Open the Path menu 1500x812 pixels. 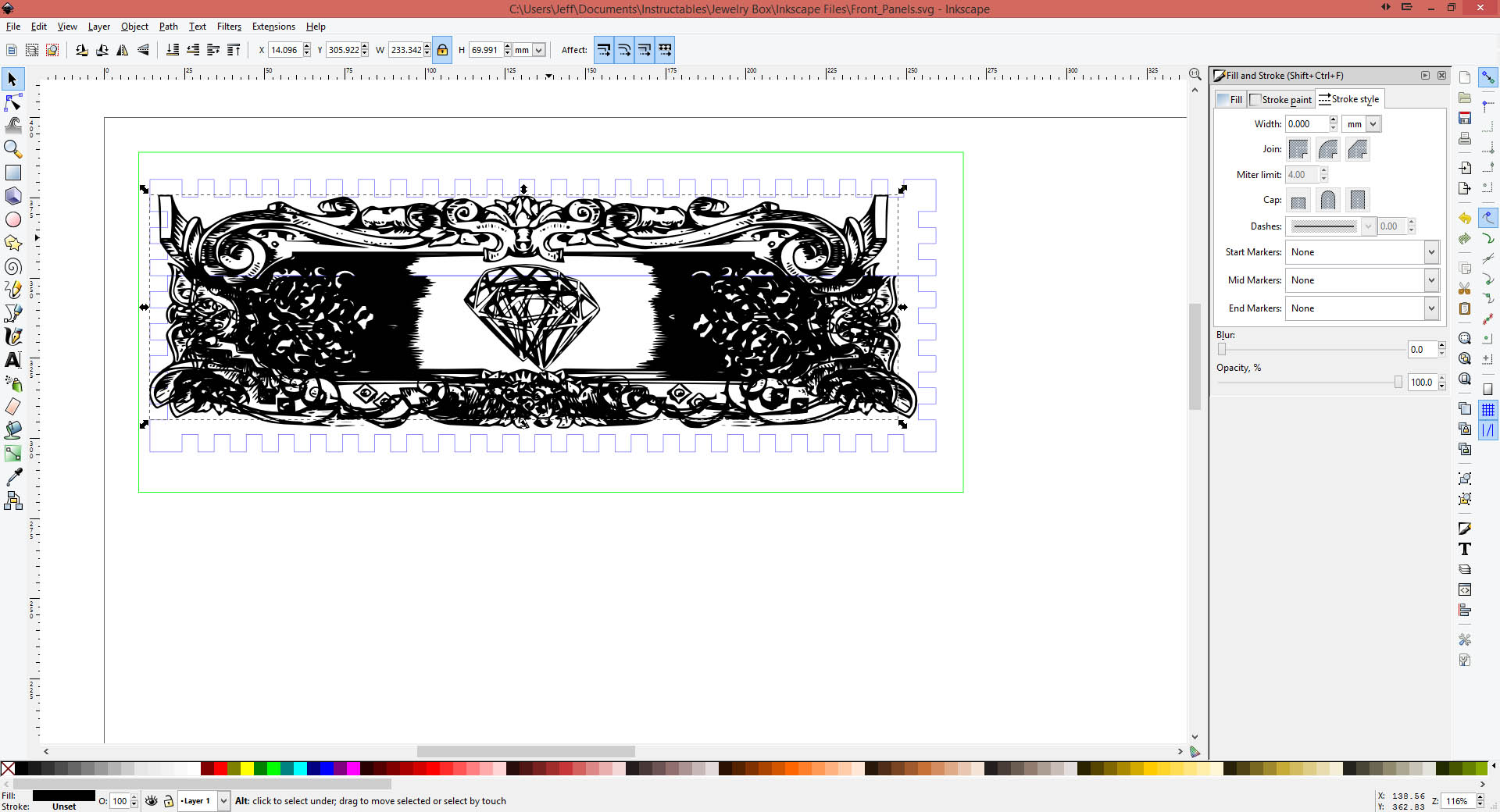pos(169,27)
